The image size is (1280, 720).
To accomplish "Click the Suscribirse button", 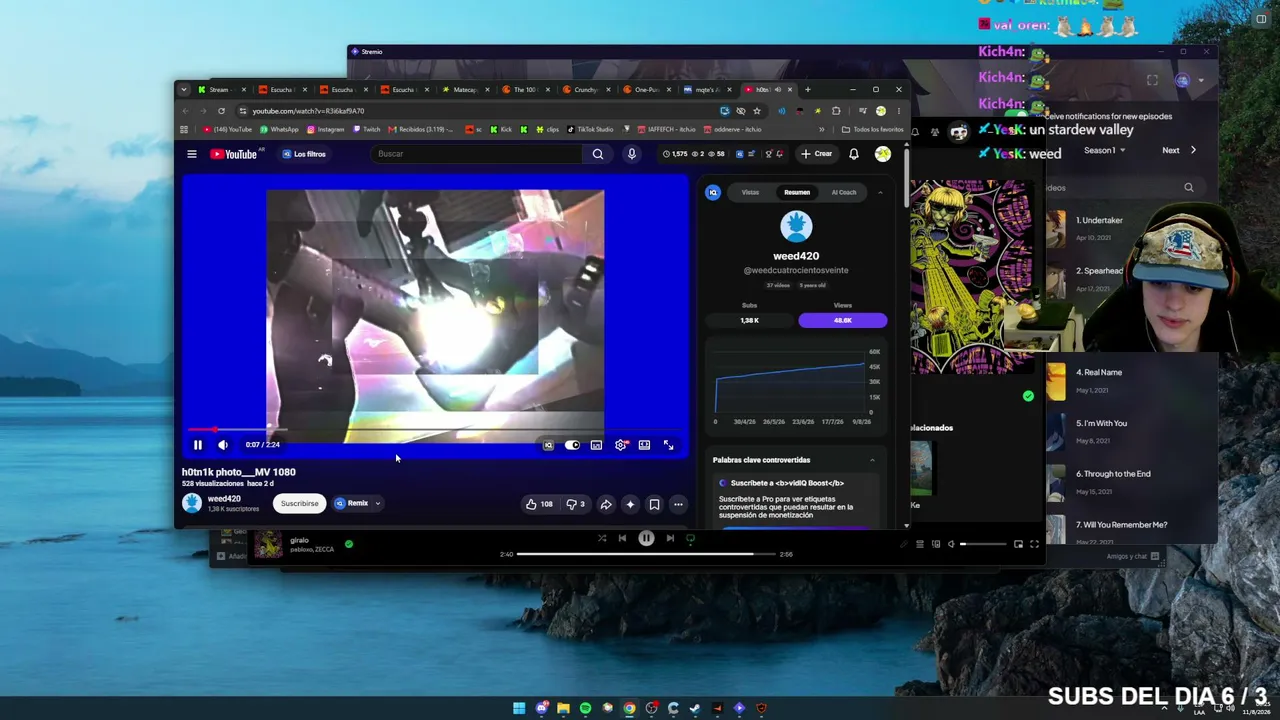I will tap(299, 503).
